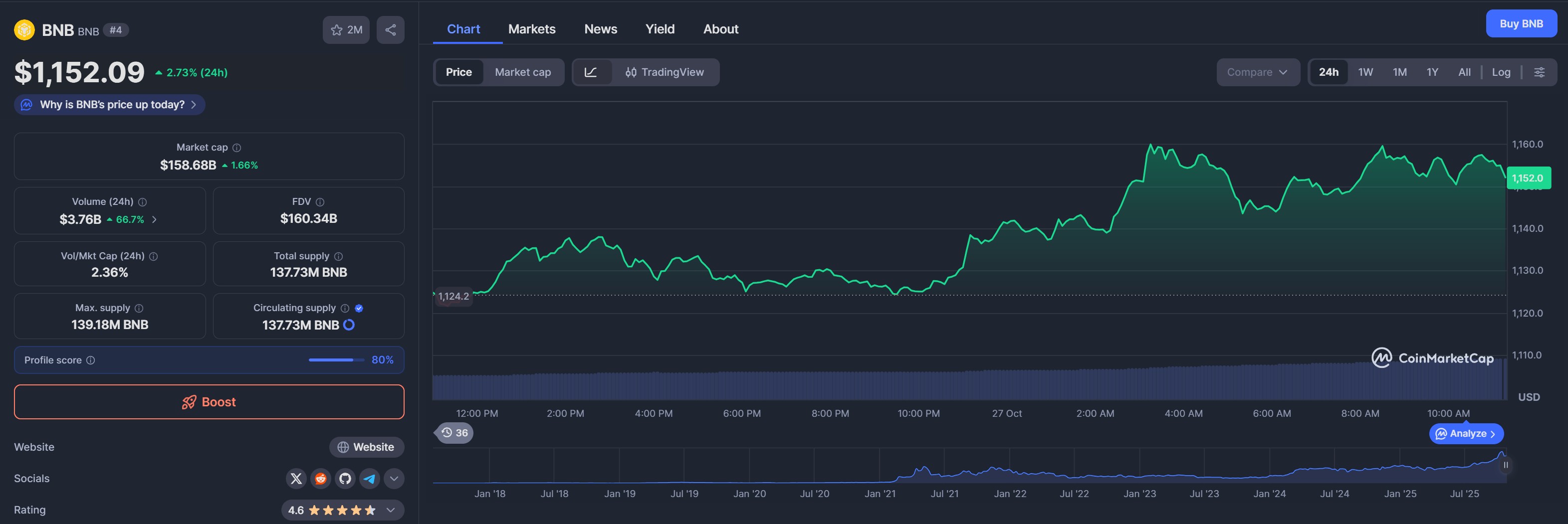Screen dimensions: 1568x524
Task: Expand more socials chevron
Action: [394, 478]
